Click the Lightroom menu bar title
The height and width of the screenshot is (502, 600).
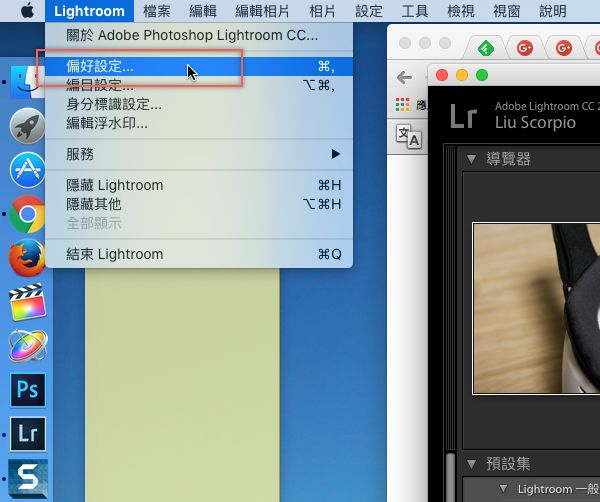point(89,11)
